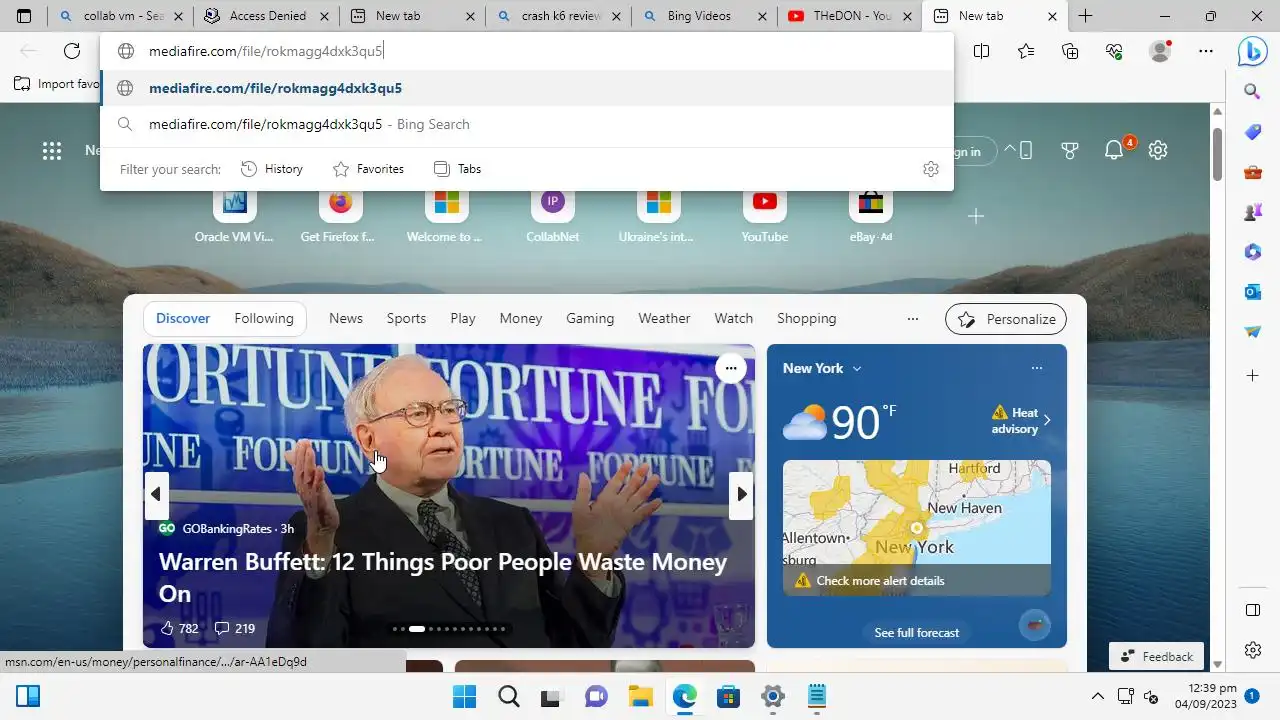Open the notifications bell with badge
The image size is (1280, 720).
(1114, 150)
